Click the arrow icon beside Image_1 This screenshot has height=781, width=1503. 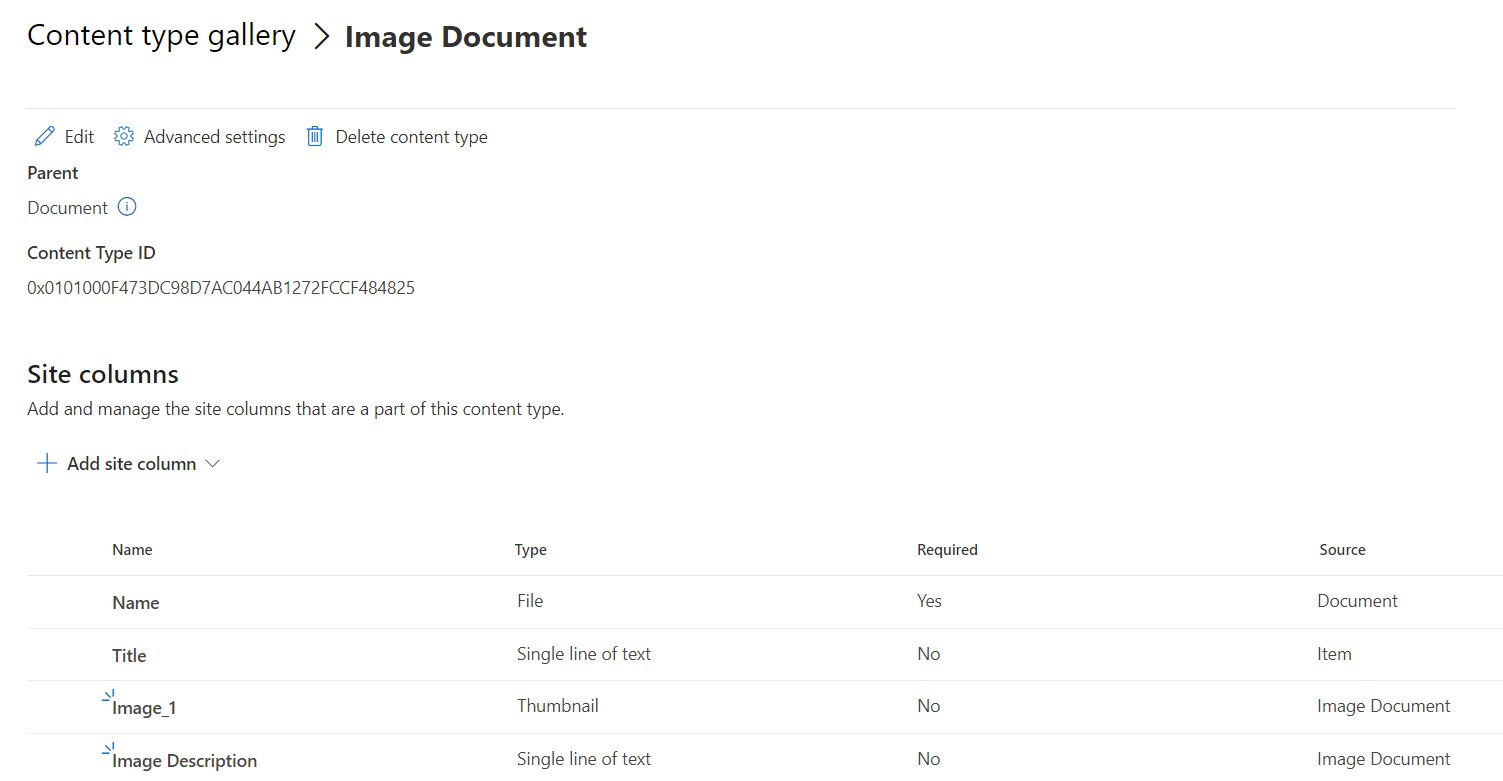click(107, 697)
